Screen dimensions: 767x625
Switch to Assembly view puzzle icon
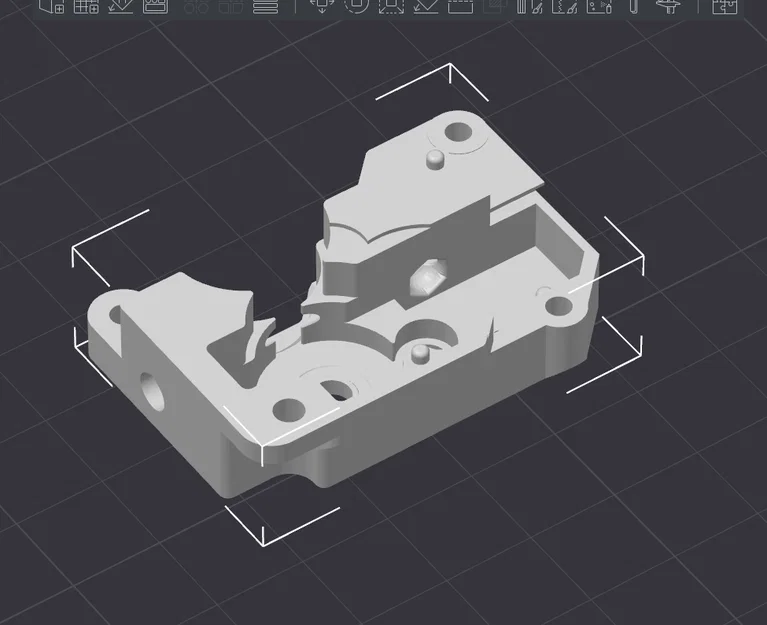point(725,6)
